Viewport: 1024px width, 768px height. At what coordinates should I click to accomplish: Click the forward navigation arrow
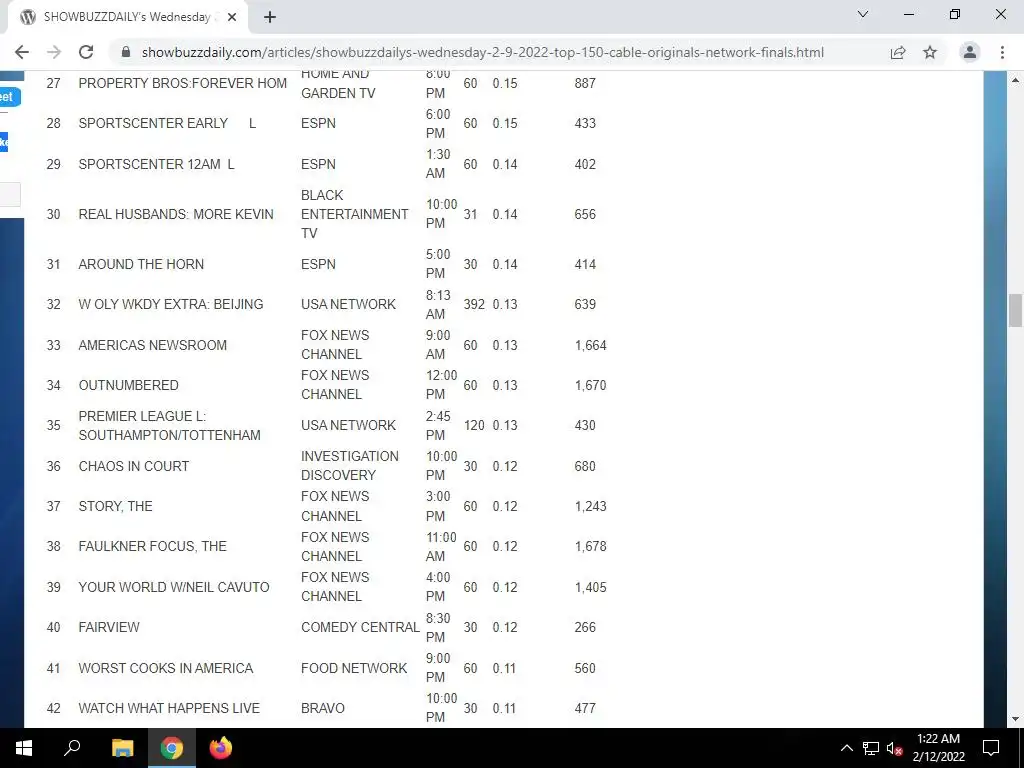tap(54, 52)
